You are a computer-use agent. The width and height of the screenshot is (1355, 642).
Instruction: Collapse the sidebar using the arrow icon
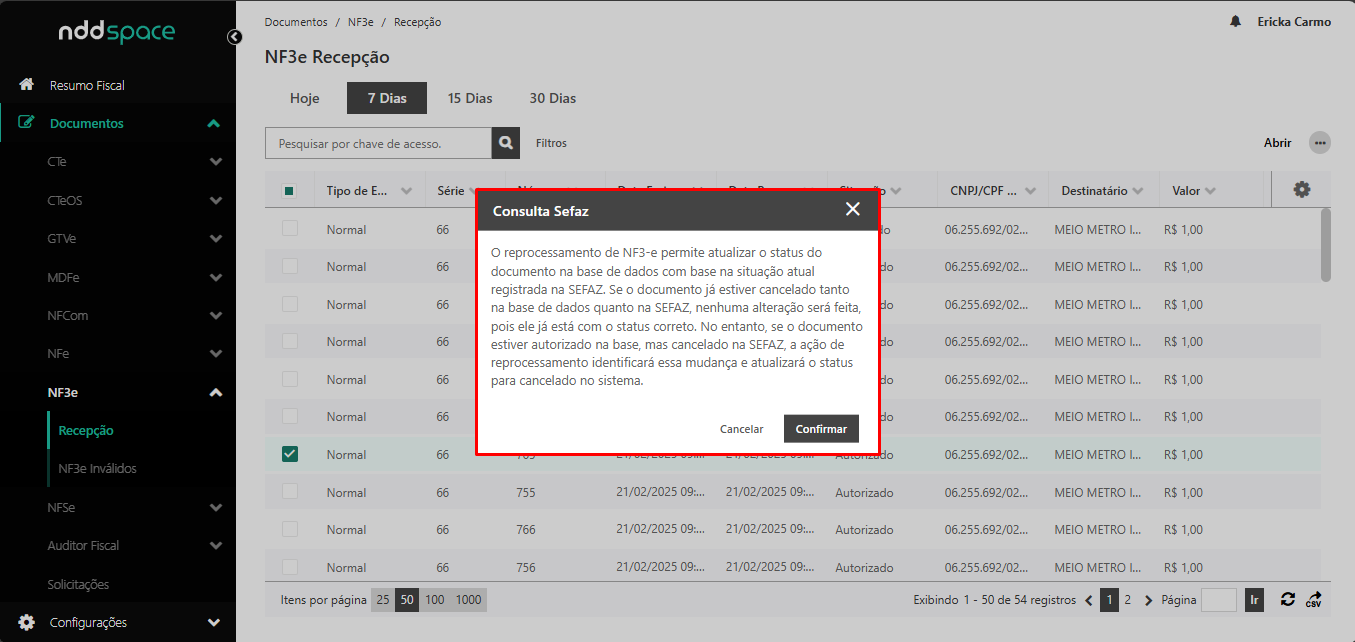click(235, 37)
